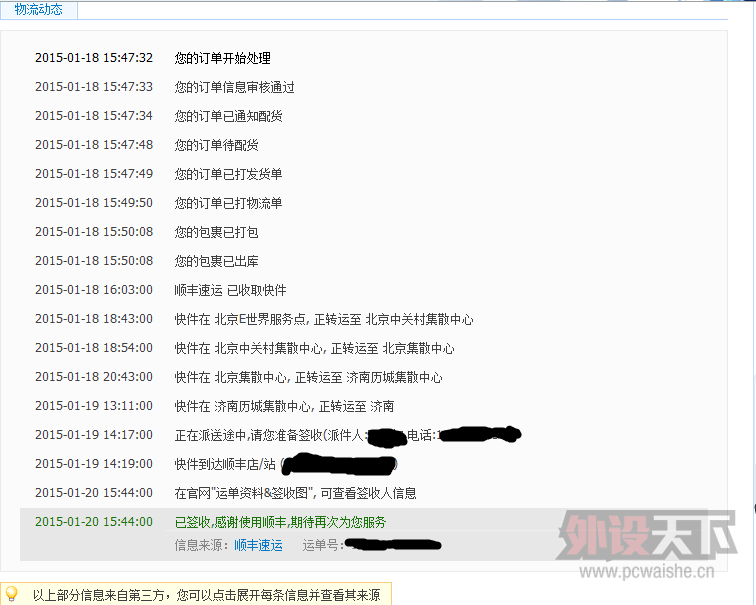
Task: Expand the 您的订单信息审核通过 entry
Action: (234, 87)
